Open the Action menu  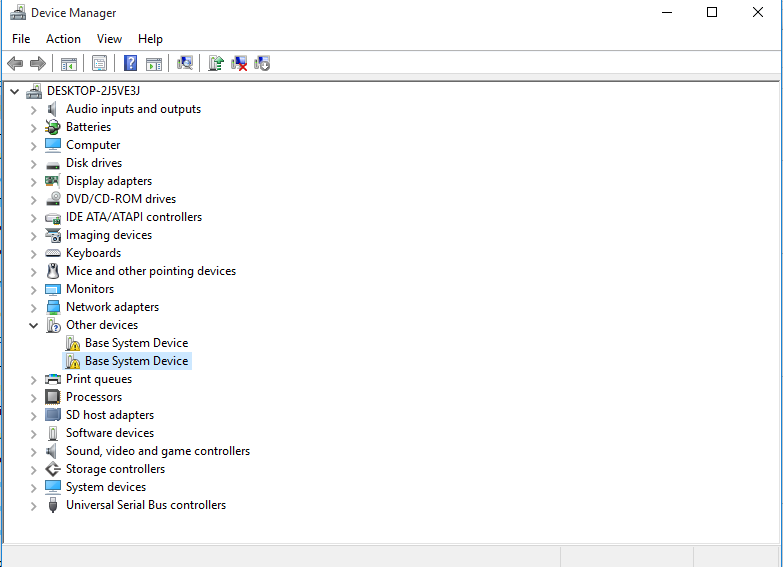point(63,39)
